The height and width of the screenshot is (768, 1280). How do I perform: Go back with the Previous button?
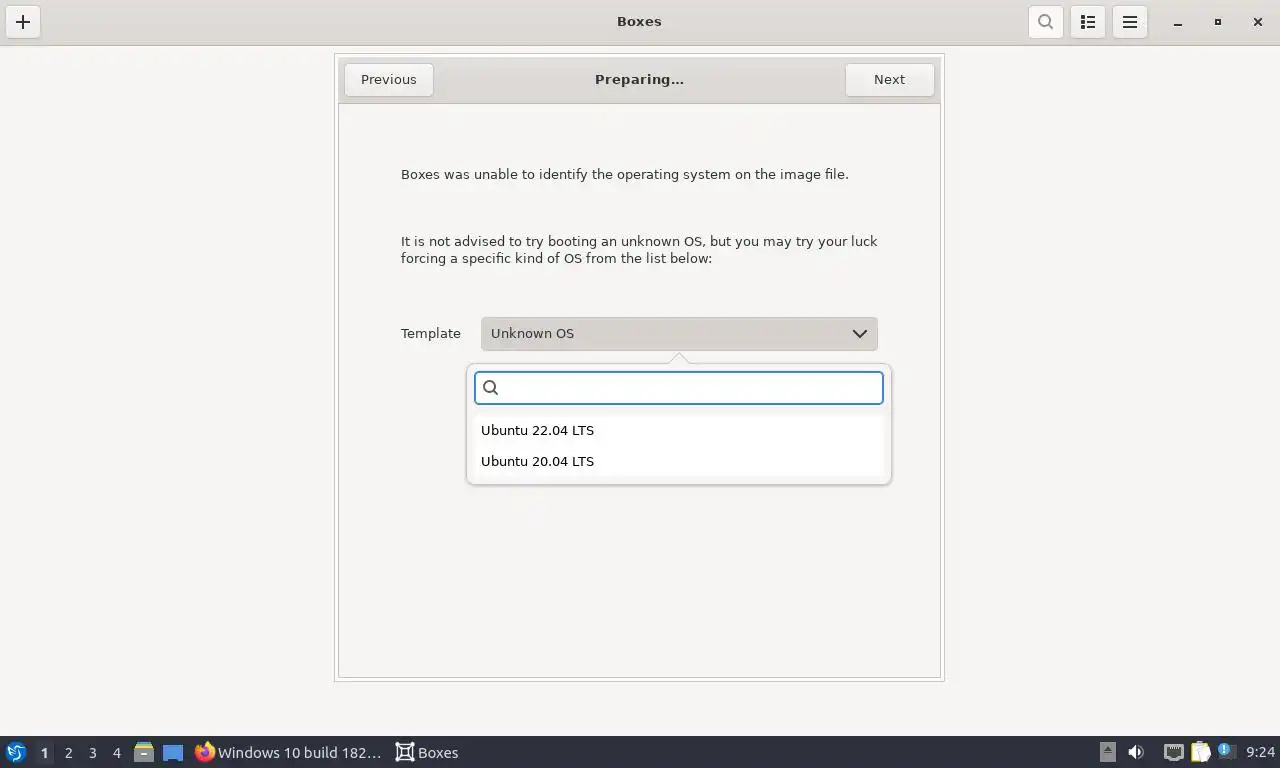point(389,80)
